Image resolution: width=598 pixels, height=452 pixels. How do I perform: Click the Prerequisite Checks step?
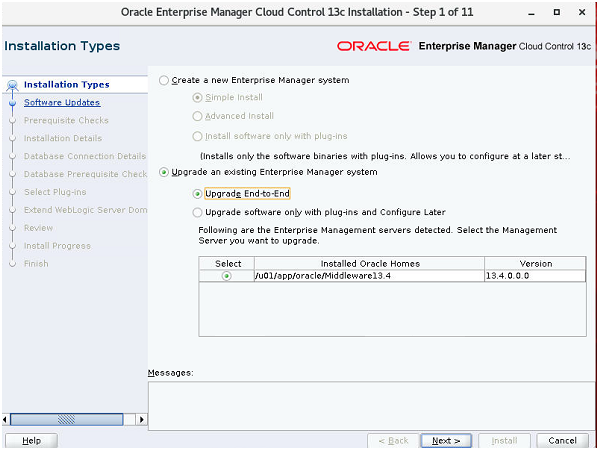coord(66,121)
